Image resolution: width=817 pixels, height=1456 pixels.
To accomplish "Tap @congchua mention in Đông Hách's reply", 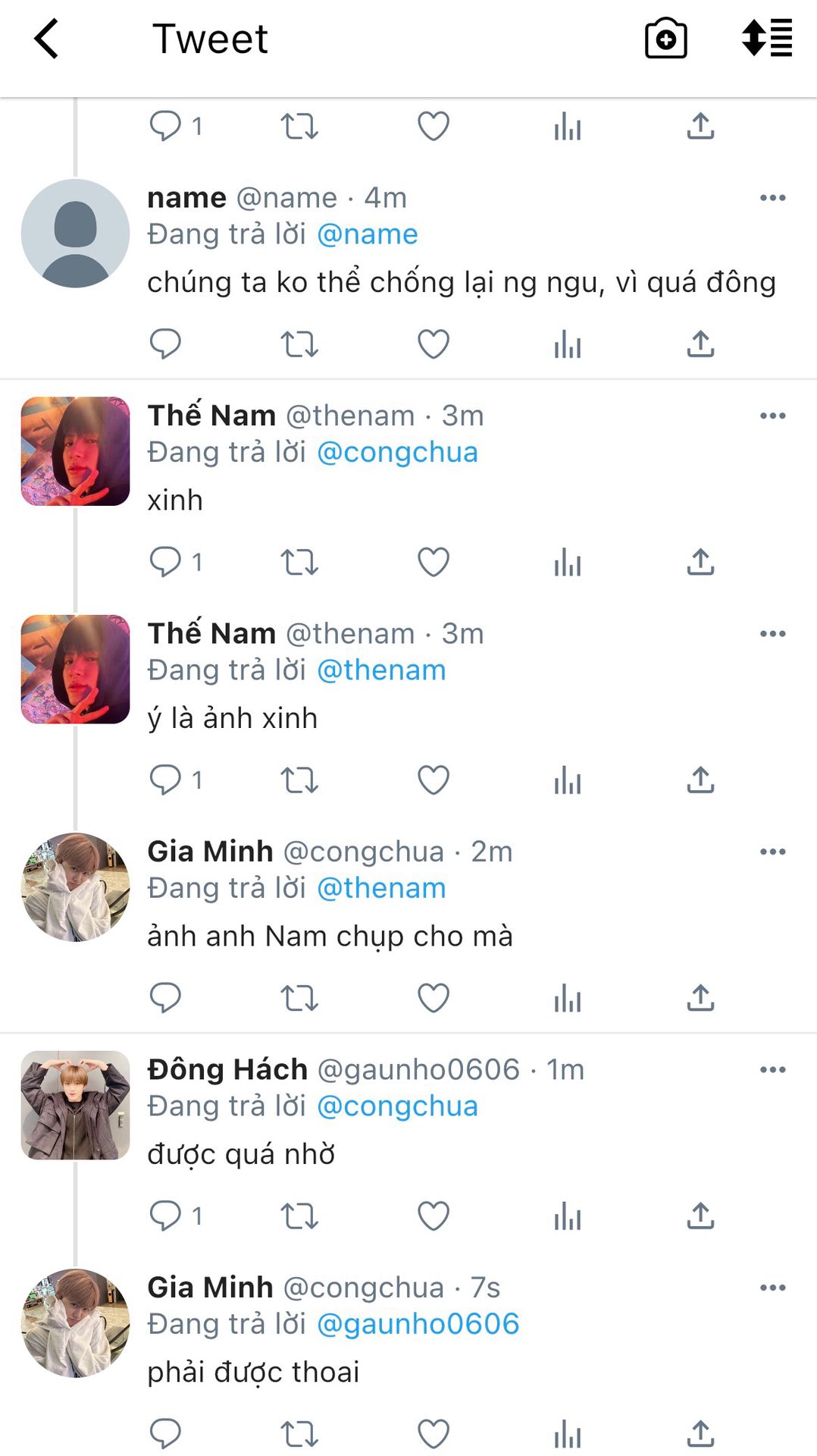I will pos(397,1106).
